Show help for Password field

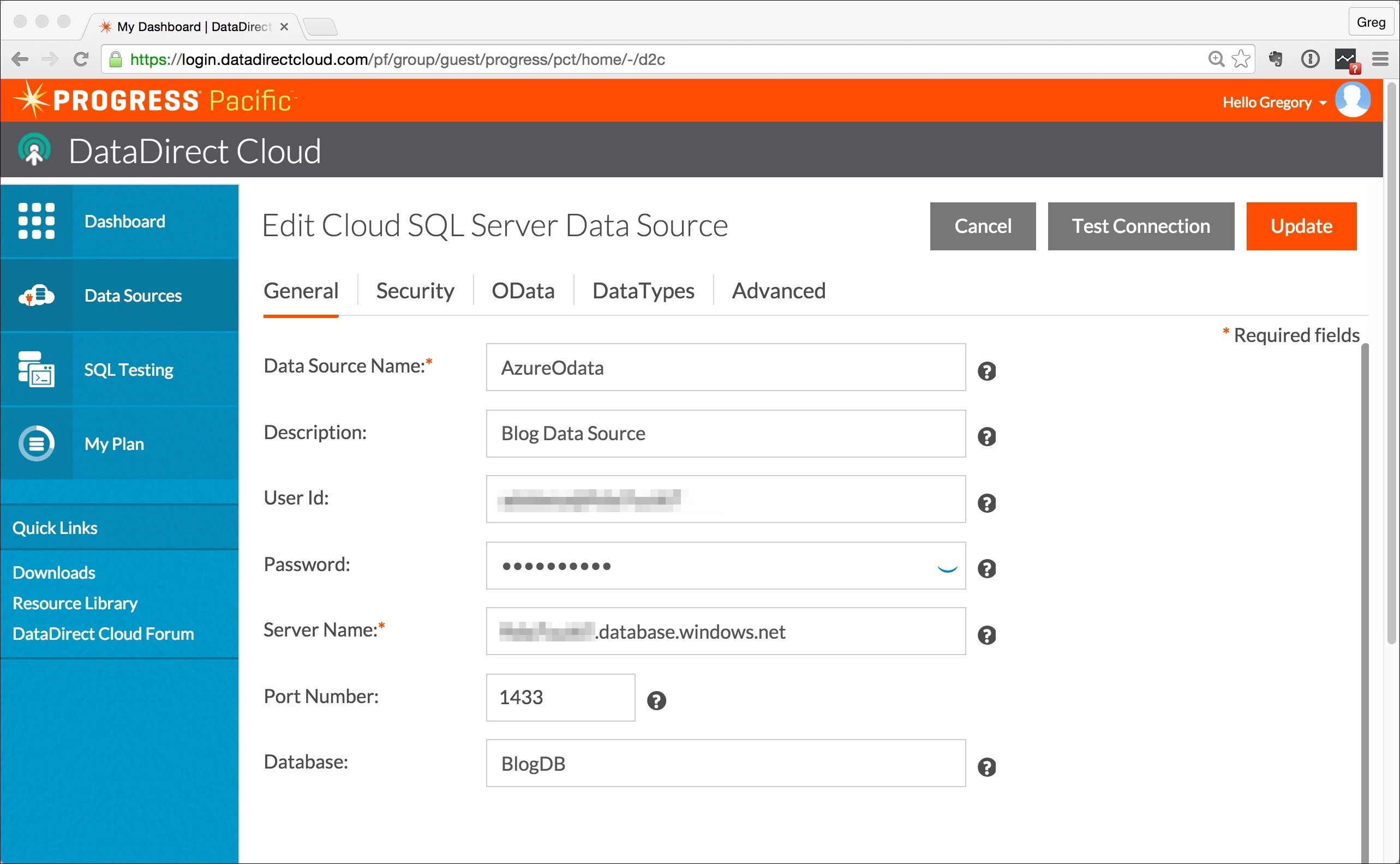tap(987, 568)
